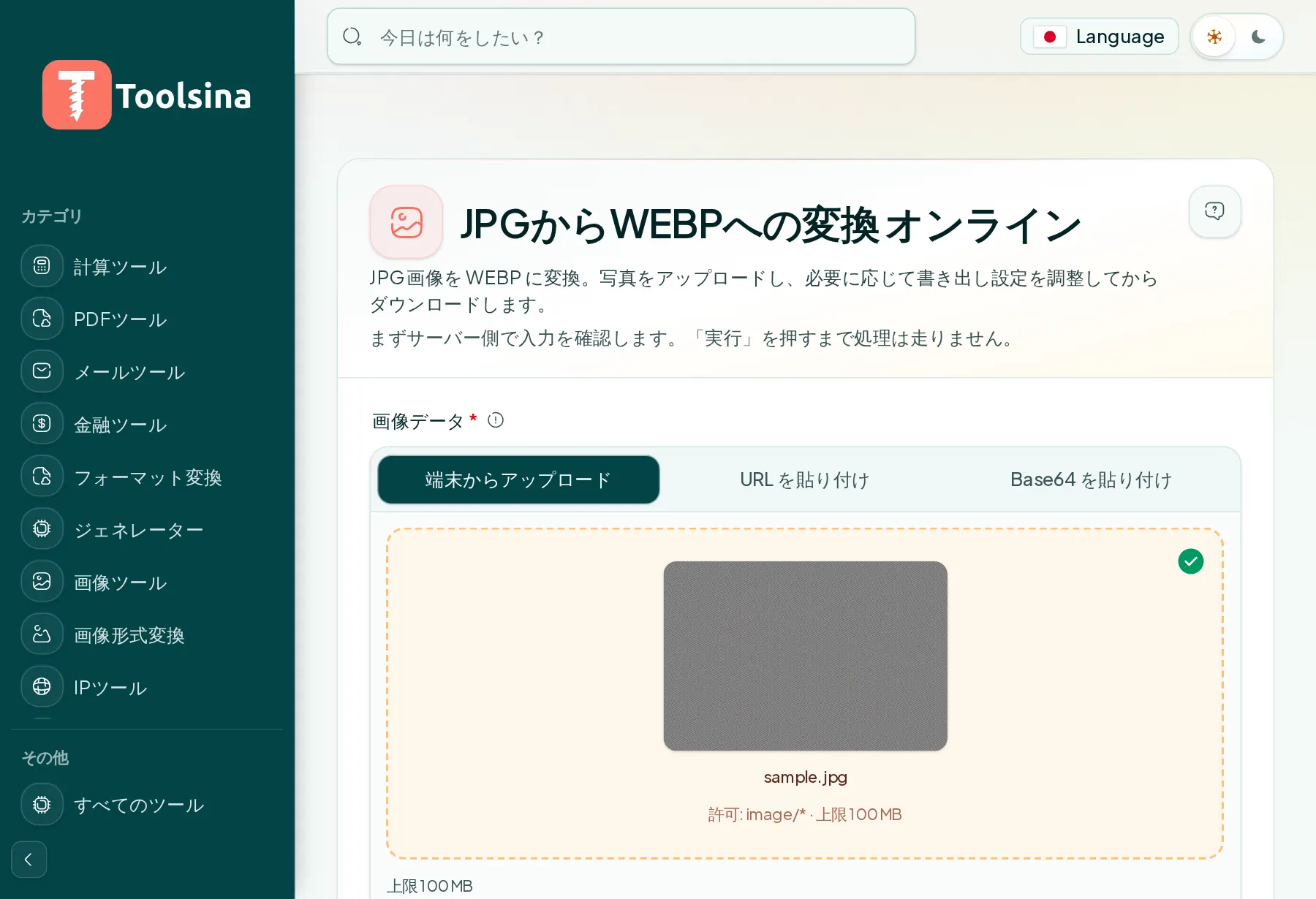
Task: Open the IPツール category icon
Action: coord(42,687)
